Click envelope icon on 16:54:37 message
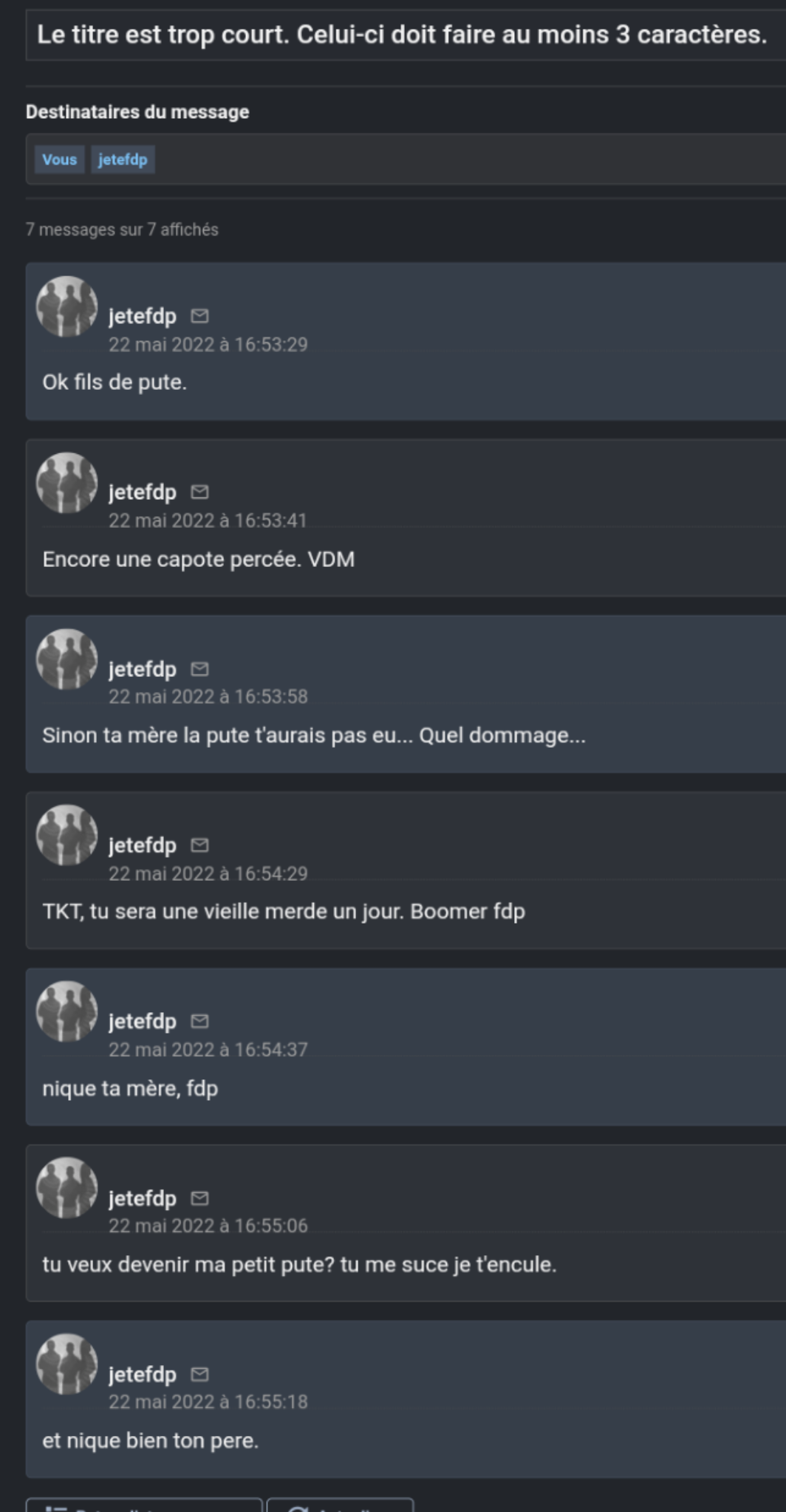The width and height of the screenshot is (786, 1512). 199,1021
